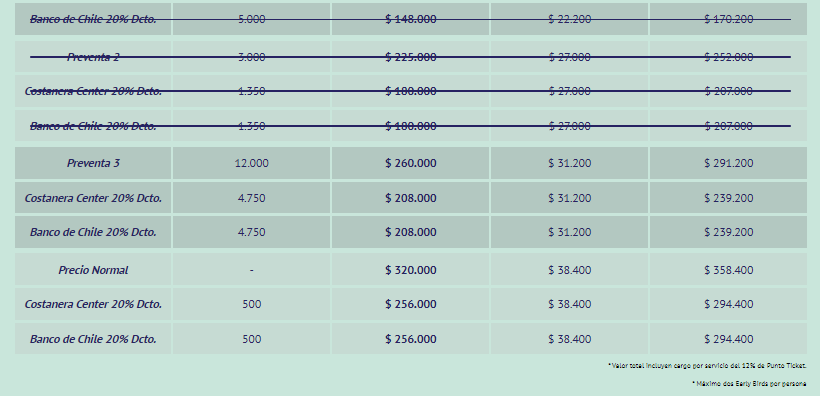Screen dimensions: 820x396
Task: Click the Preventa 3 row label
Action: point(93,163)
